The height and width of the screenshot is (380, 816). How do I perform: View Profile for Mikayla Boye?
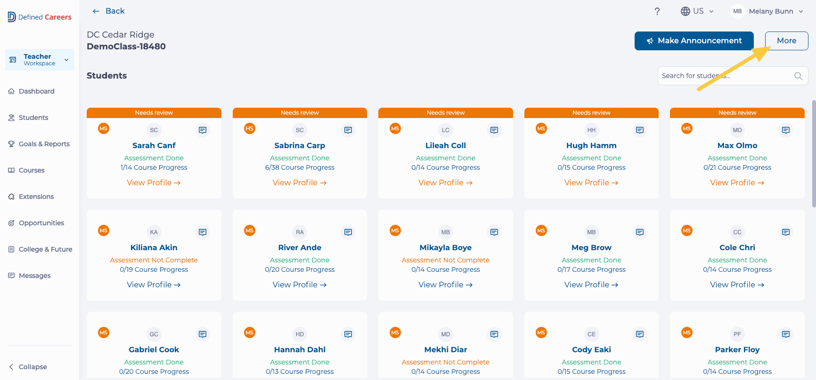pyautogui.click(x=445, y=285)
